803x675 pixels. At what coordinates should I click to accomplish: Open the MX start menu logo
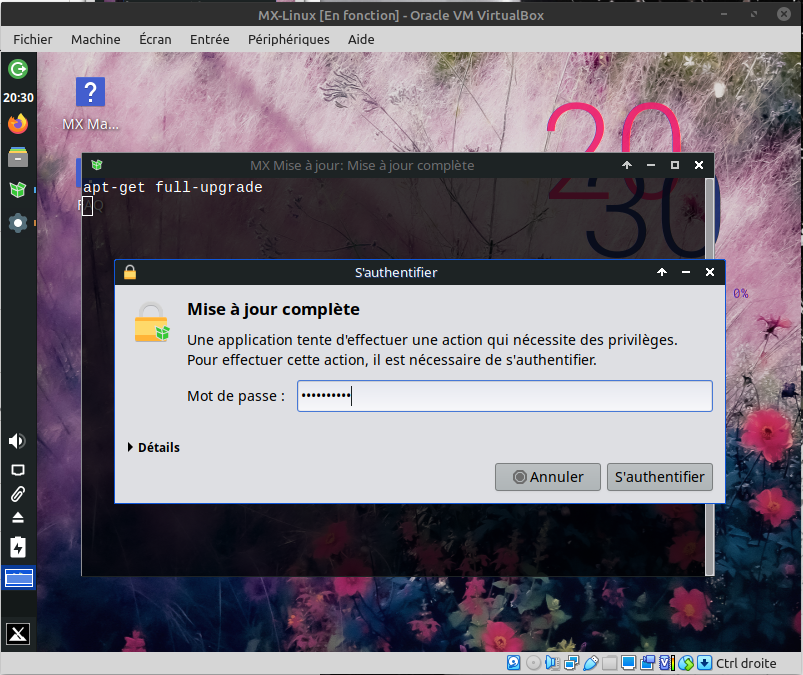tap(18, 633)
